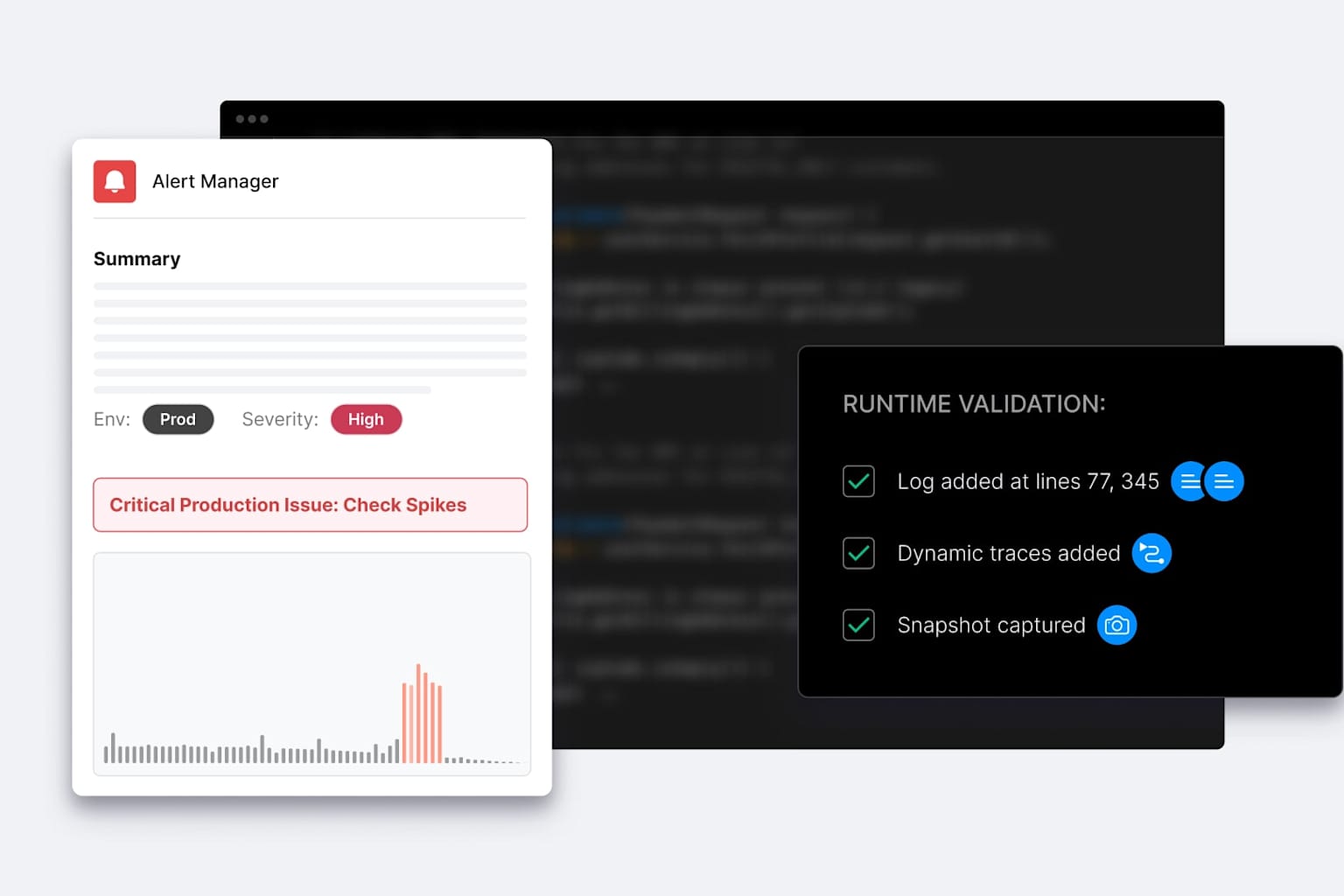Select the green checkmark beside Snapshot captured
Screen dimensions: 1344x896
coord(858,625)
